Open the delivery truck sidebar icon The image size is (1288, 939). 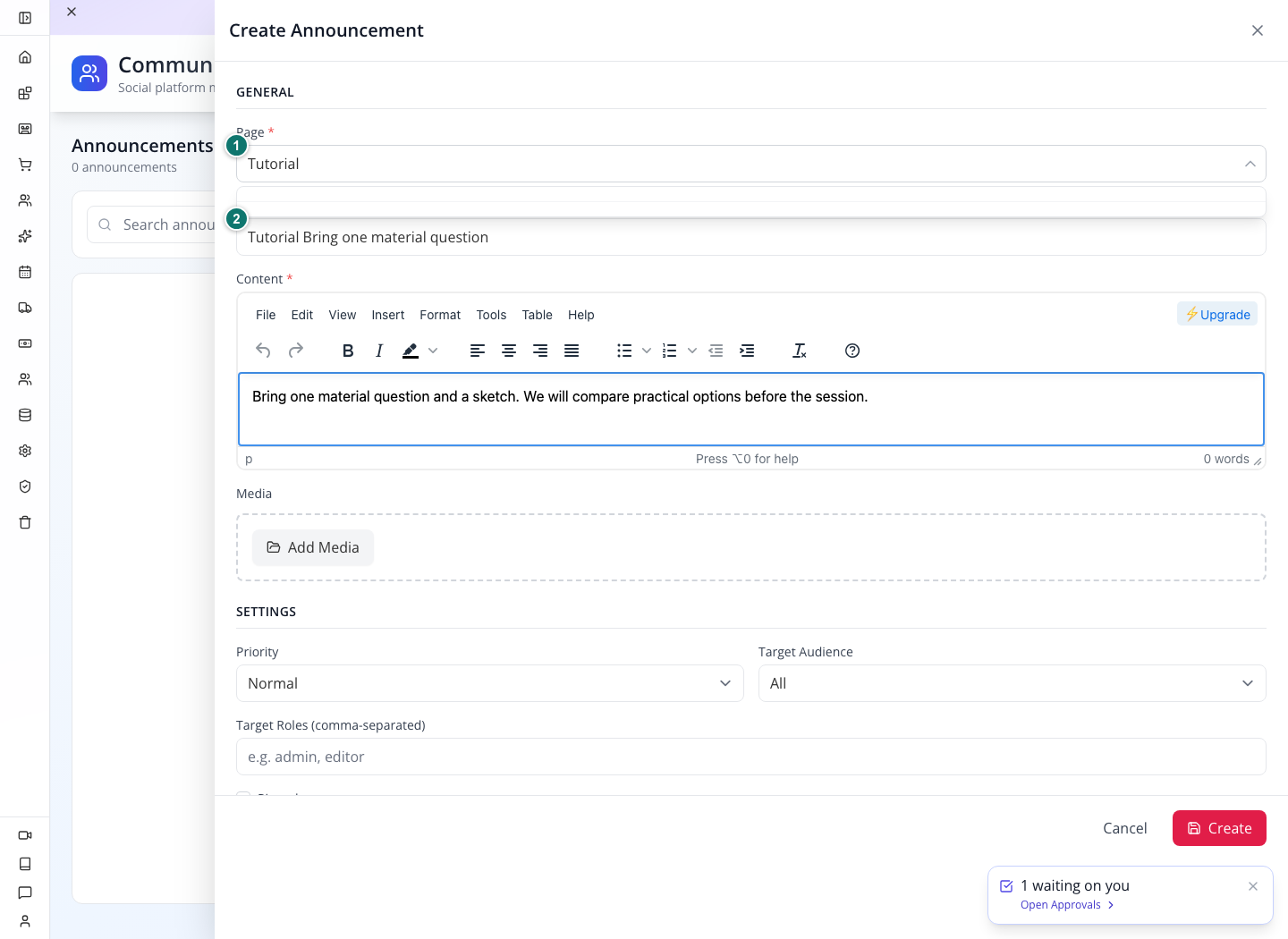click(x=25, y=308)
